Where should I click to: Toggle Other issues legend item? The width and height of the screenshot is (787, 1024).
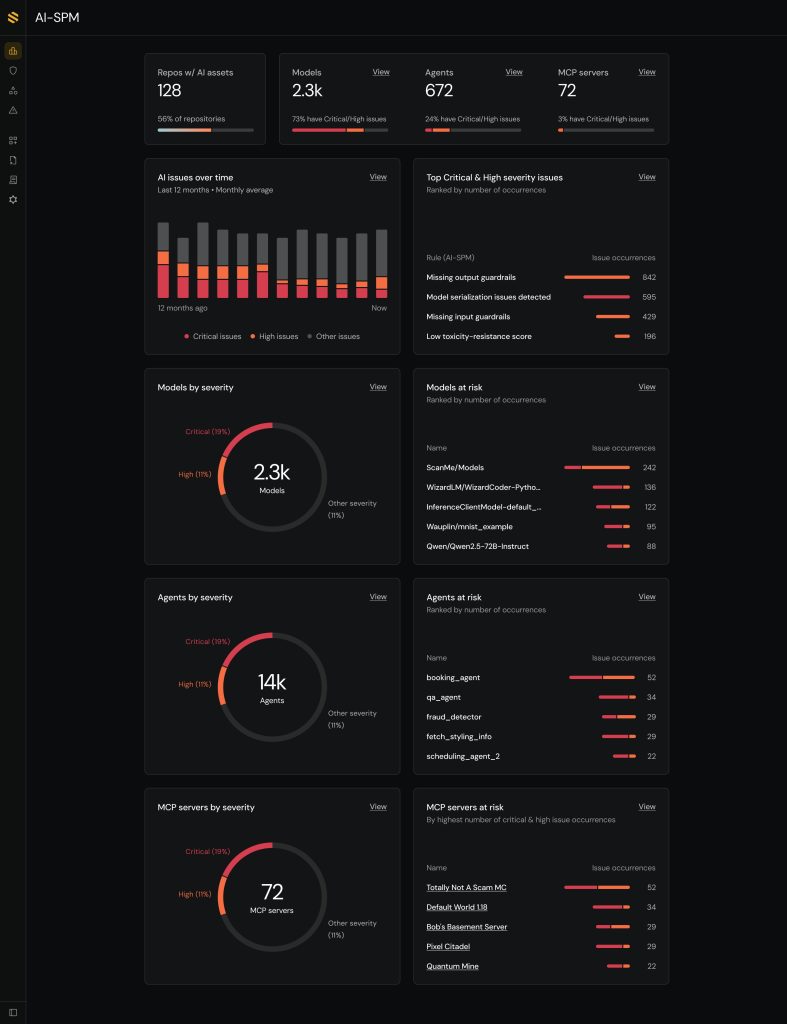pos(333,337)
